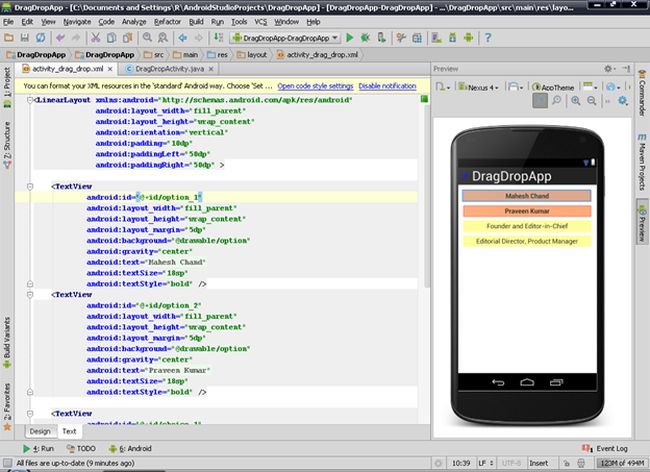The height and width of the screenshot is (472, 650).
Task: Open the Nexus 4 device dropdown
Action: point(478,87)
